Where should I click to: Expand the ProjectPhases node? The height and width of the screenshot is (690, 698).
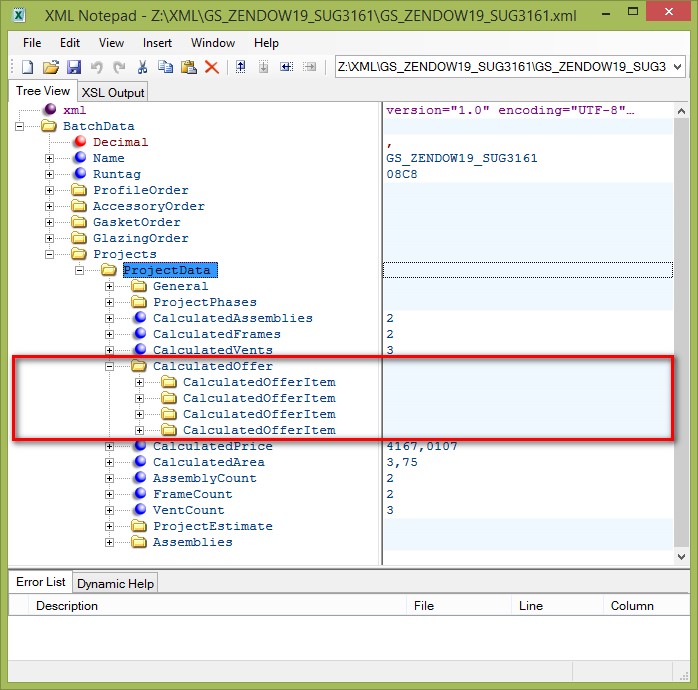click(110, 303)
